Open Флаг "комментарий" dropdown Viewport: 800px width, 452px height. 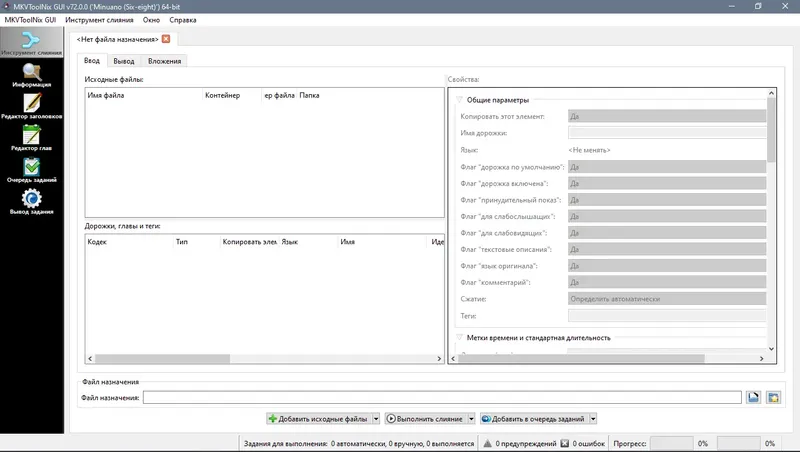point(667,282)
